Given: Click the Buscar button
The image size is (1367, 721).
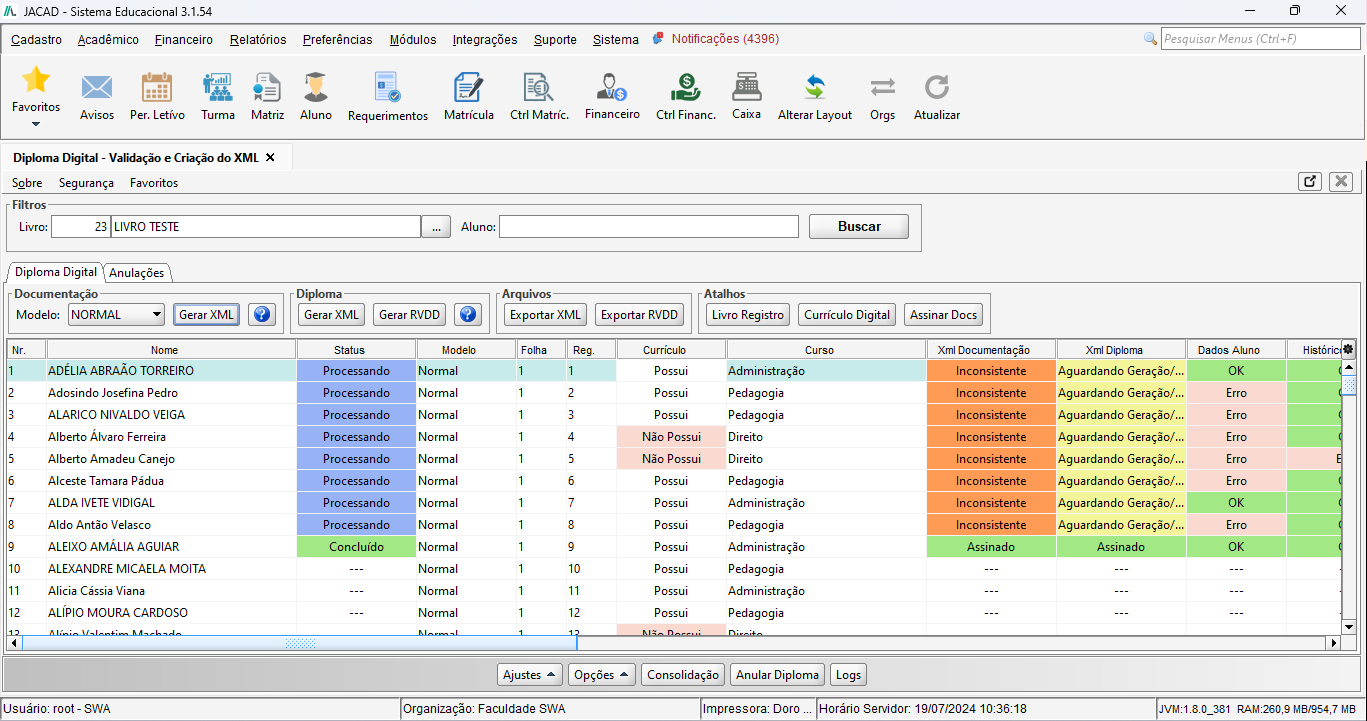Looking at the screenshot, I should [x=859, y=227].
